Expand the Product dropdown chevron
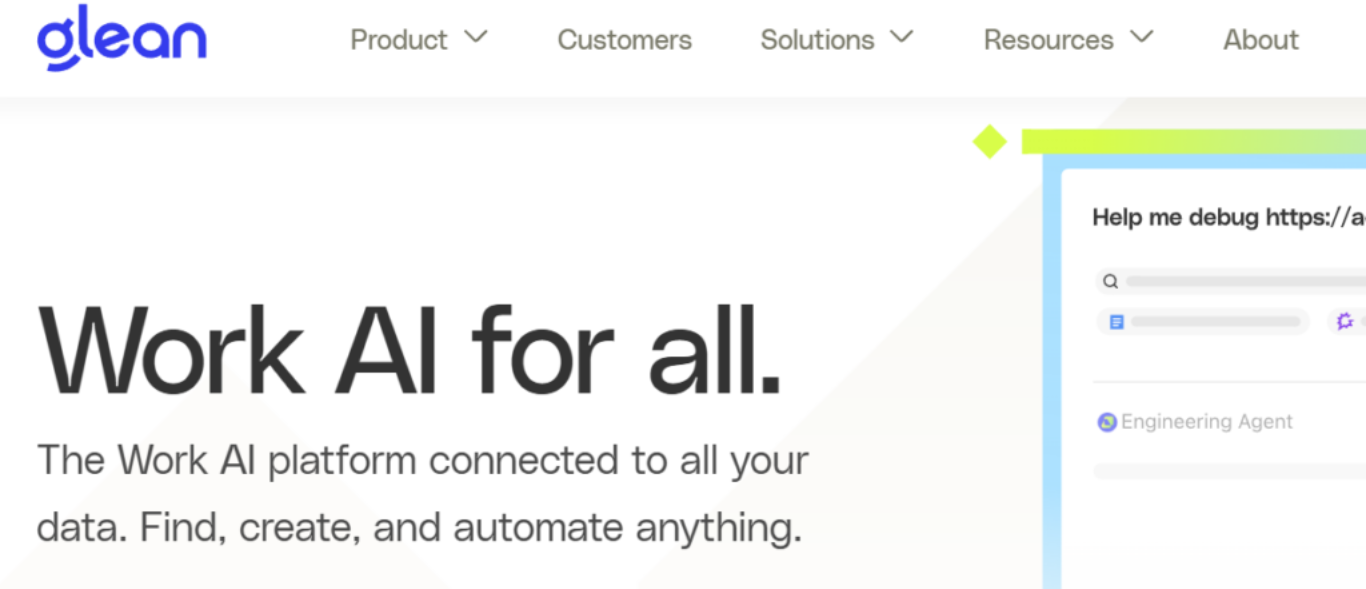The width and height of the screenshot is (1366, 589). coord(476,38)
